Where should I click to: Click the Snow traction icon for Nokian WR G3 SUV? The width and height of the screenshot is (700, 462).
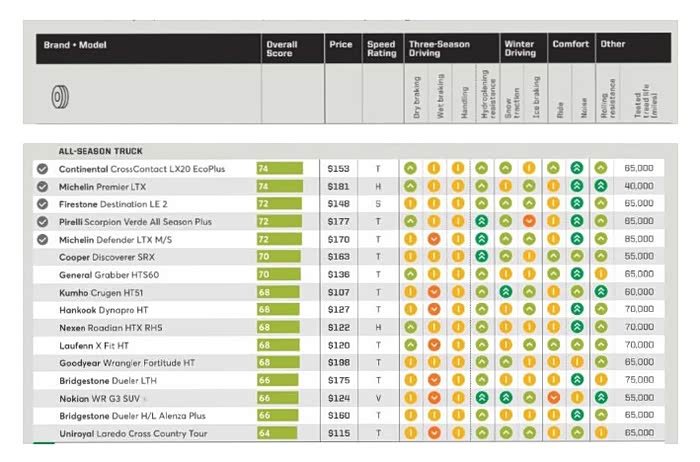tap(505, 397)
